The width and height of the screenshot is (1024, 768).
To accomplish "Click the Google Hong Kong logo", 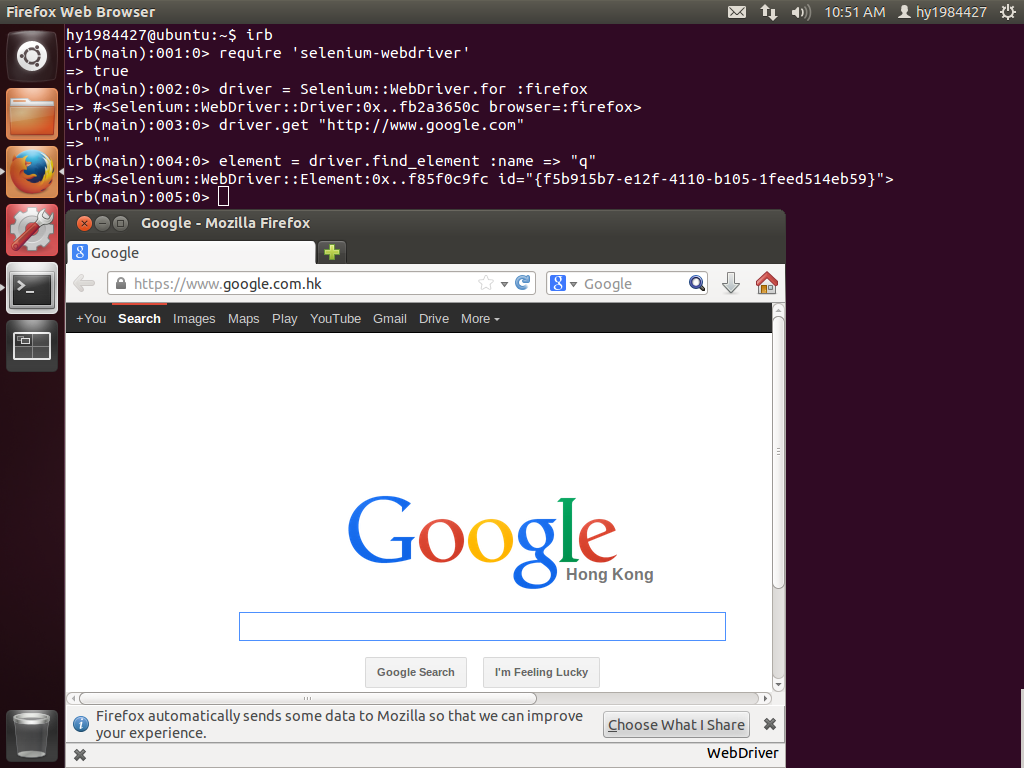I will coord(500,541).
